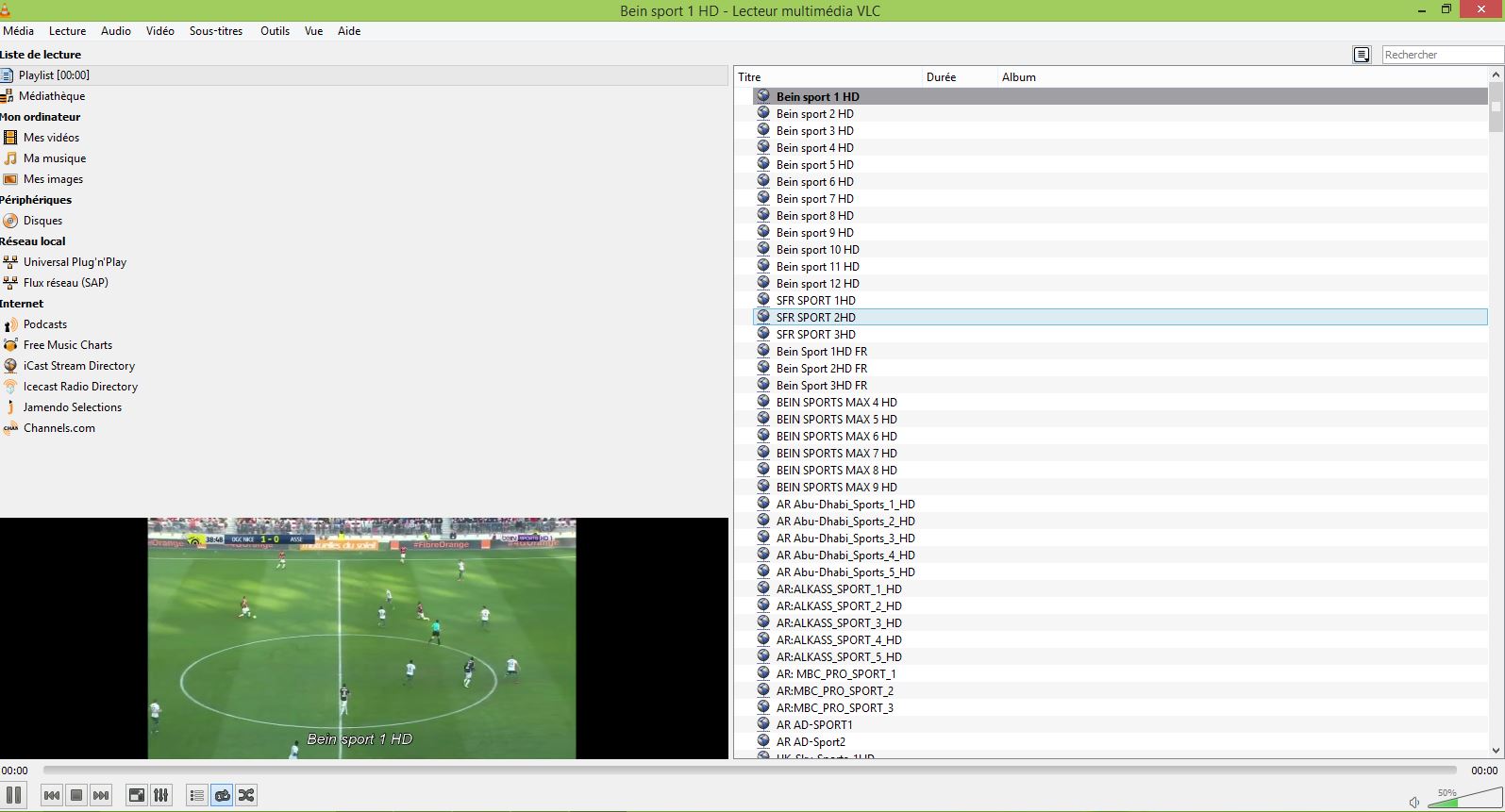Toggle playlist view button
The width and height of the screenshot is (1505, 812).
click(x=197, y=795)
